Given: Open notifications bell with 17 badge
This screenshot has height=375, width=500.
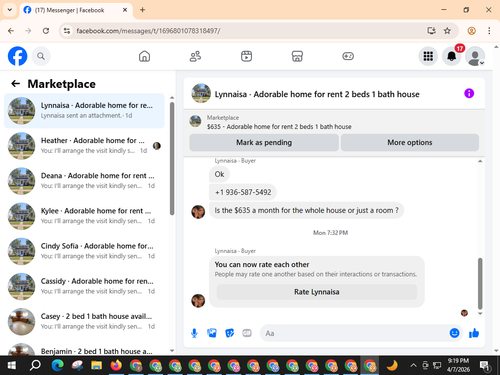Looking at the screenshot, I should [x=452, y=56].
